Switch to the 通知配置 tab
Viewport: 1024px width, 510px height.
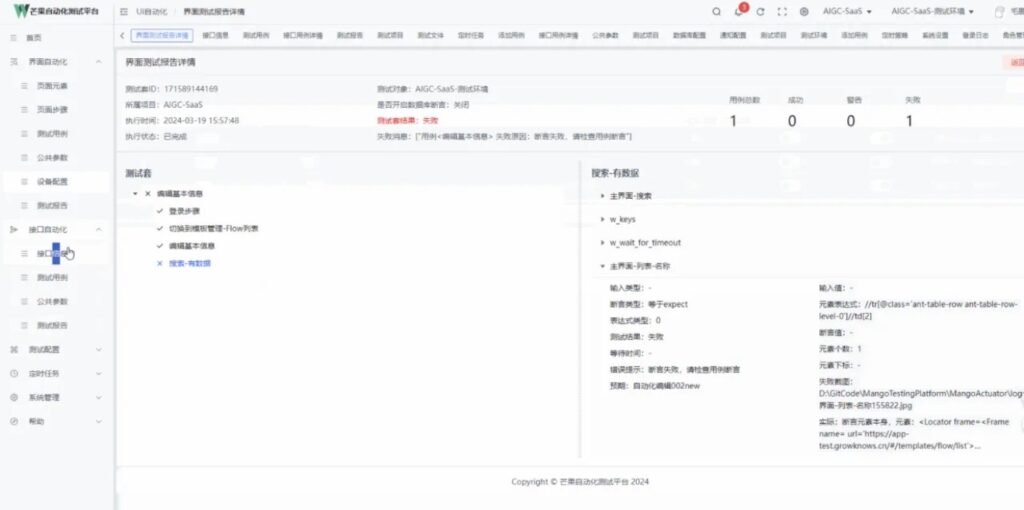pos(733,35)
